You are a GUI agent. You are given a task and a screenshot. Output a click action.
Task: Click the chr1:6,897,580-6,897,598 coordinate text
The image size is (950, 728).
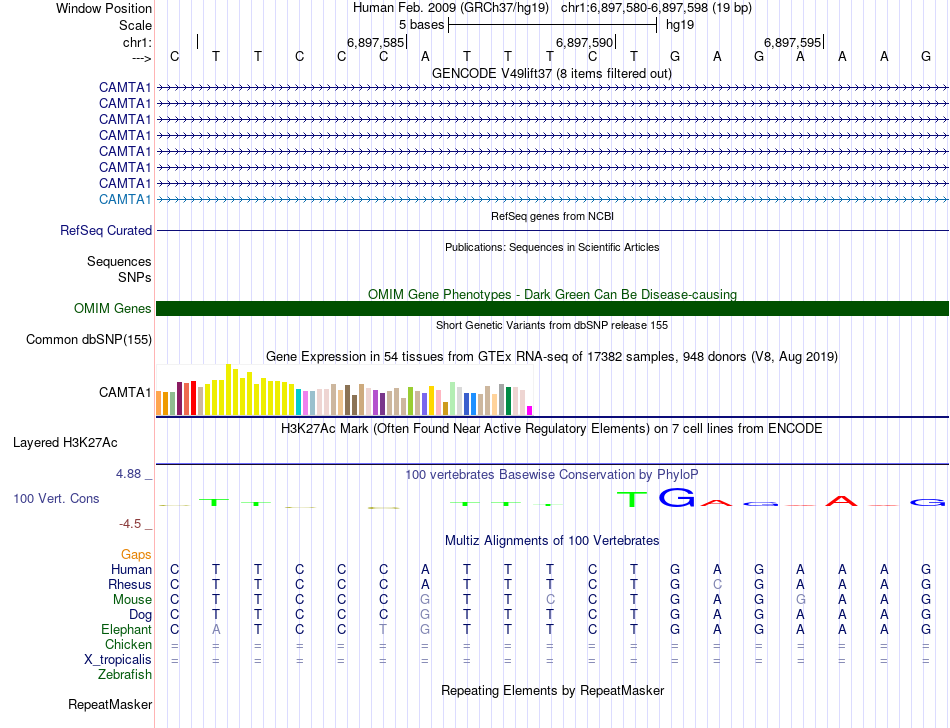(x=656, y=8)
